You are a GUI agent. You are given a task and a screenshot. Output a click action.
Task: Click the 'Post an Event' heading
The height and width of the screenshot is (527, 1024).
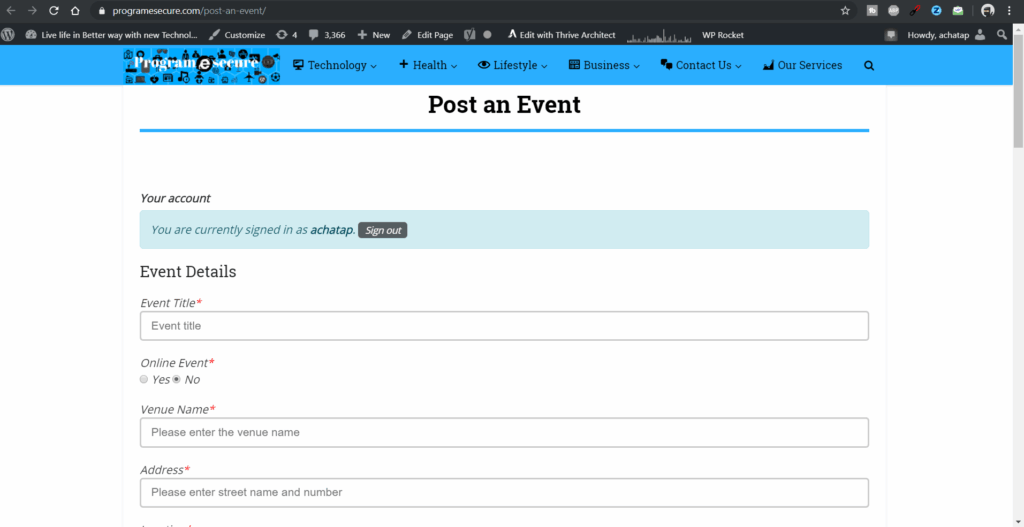click(x=504, y=104)
